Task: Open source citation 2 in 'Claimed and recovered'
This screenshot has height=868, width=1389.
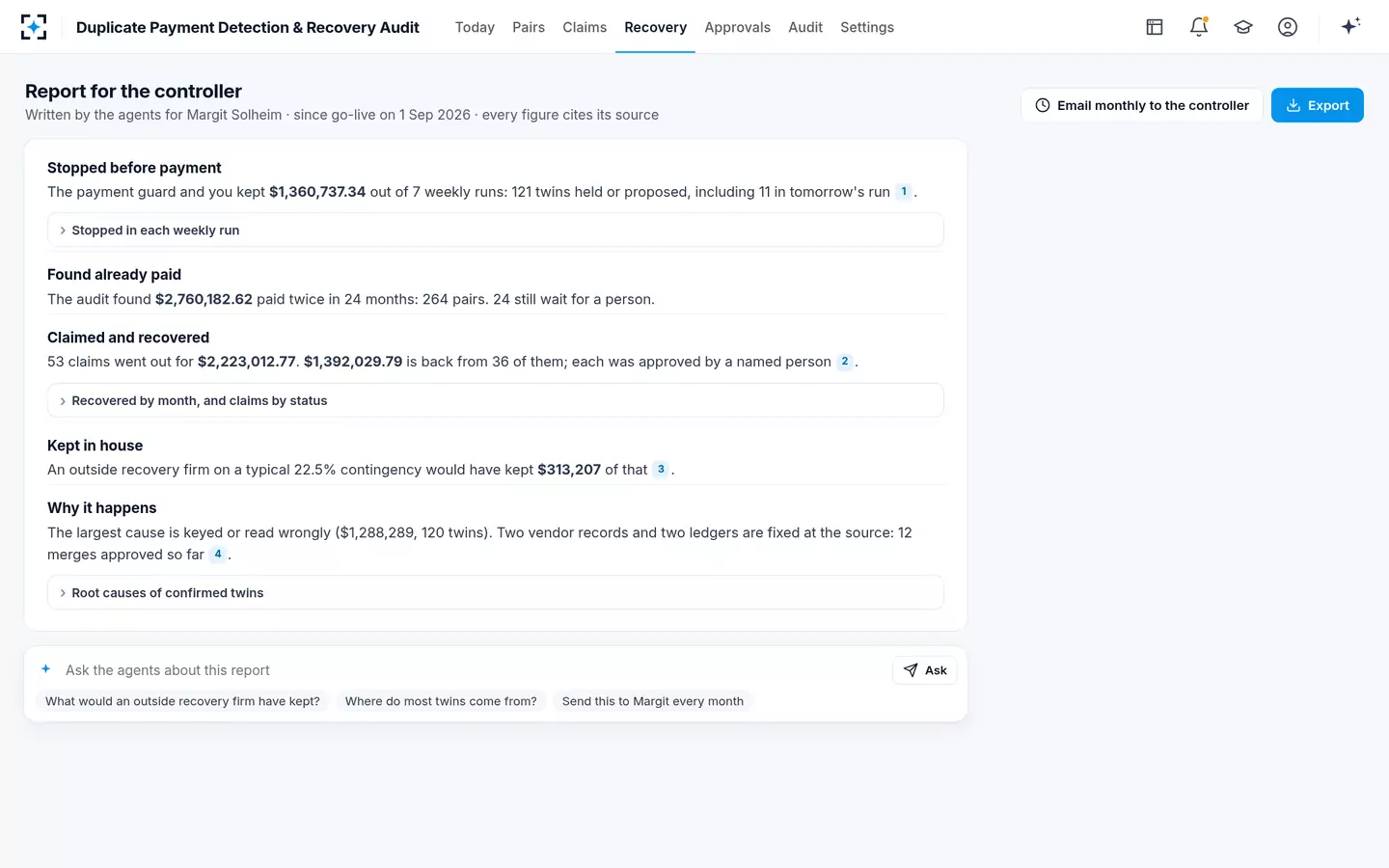Action: 845,362
